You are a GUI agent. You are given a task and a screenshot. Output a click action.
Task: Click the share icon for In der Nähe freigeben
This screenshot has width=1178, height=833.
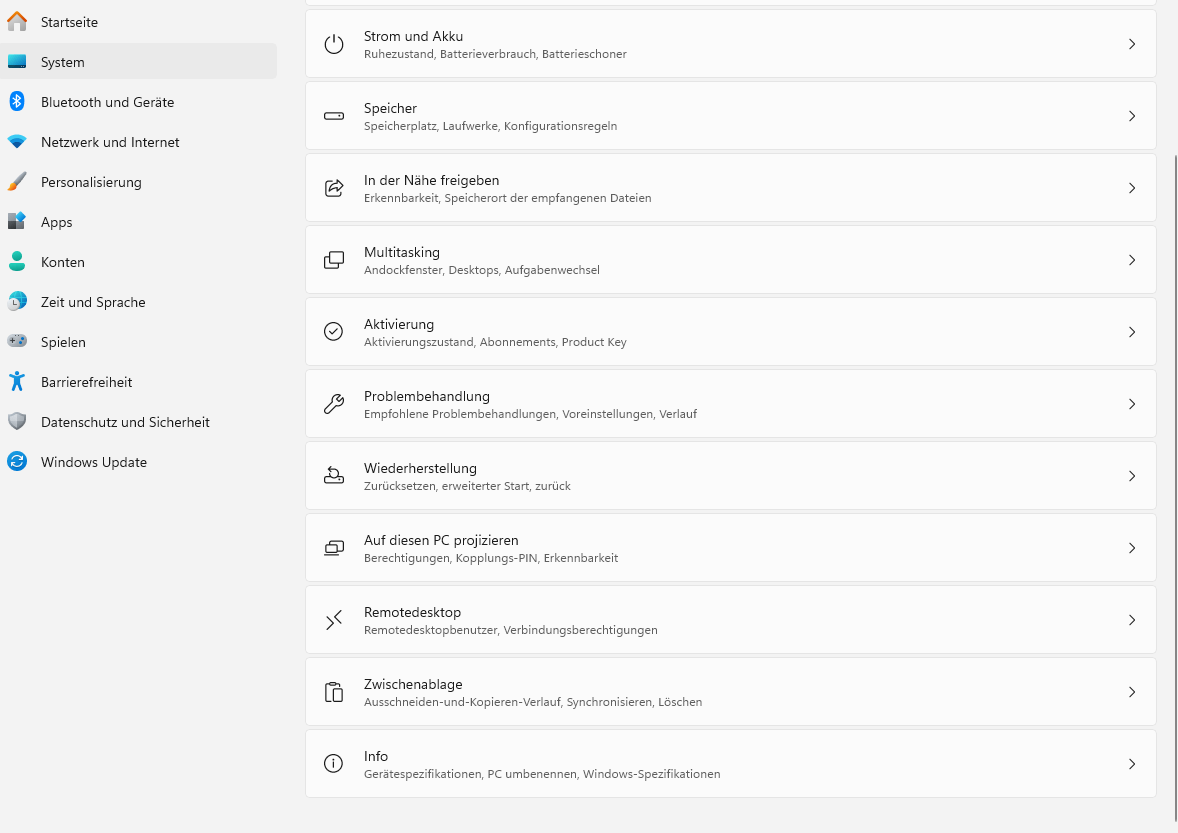[334, 188]
